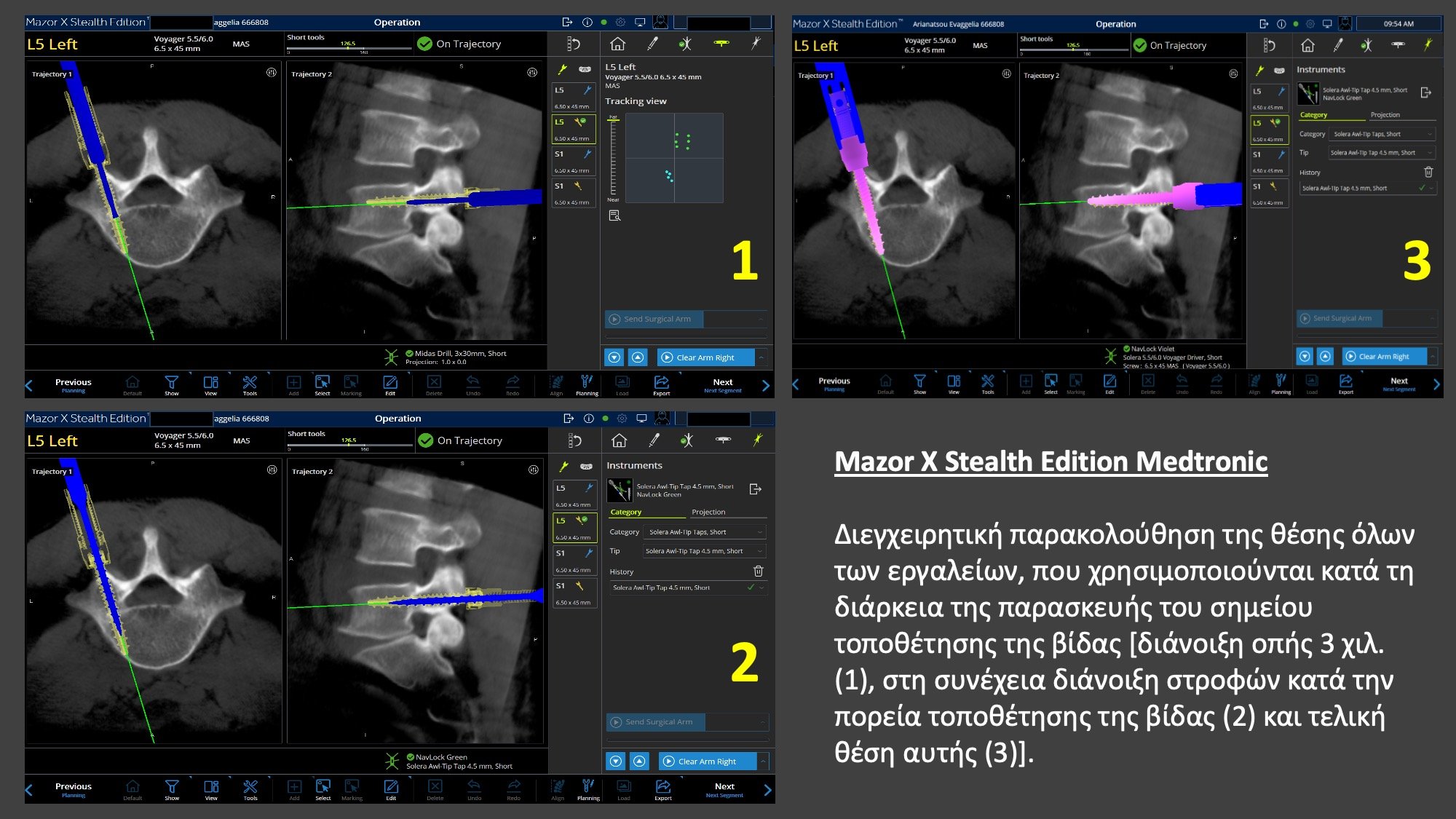The height and width of the screenshot is (819, 1456).
Task: Click Clear Arm Right in screenshot 2
Action: pyautogui.click(x=708, y=761)
